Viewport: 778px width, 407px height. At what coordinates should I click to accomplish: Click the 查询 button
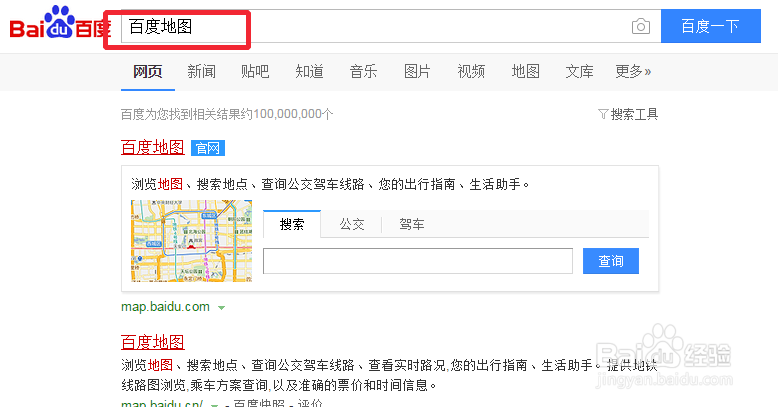pyautogui.click(x=611, y=261)
